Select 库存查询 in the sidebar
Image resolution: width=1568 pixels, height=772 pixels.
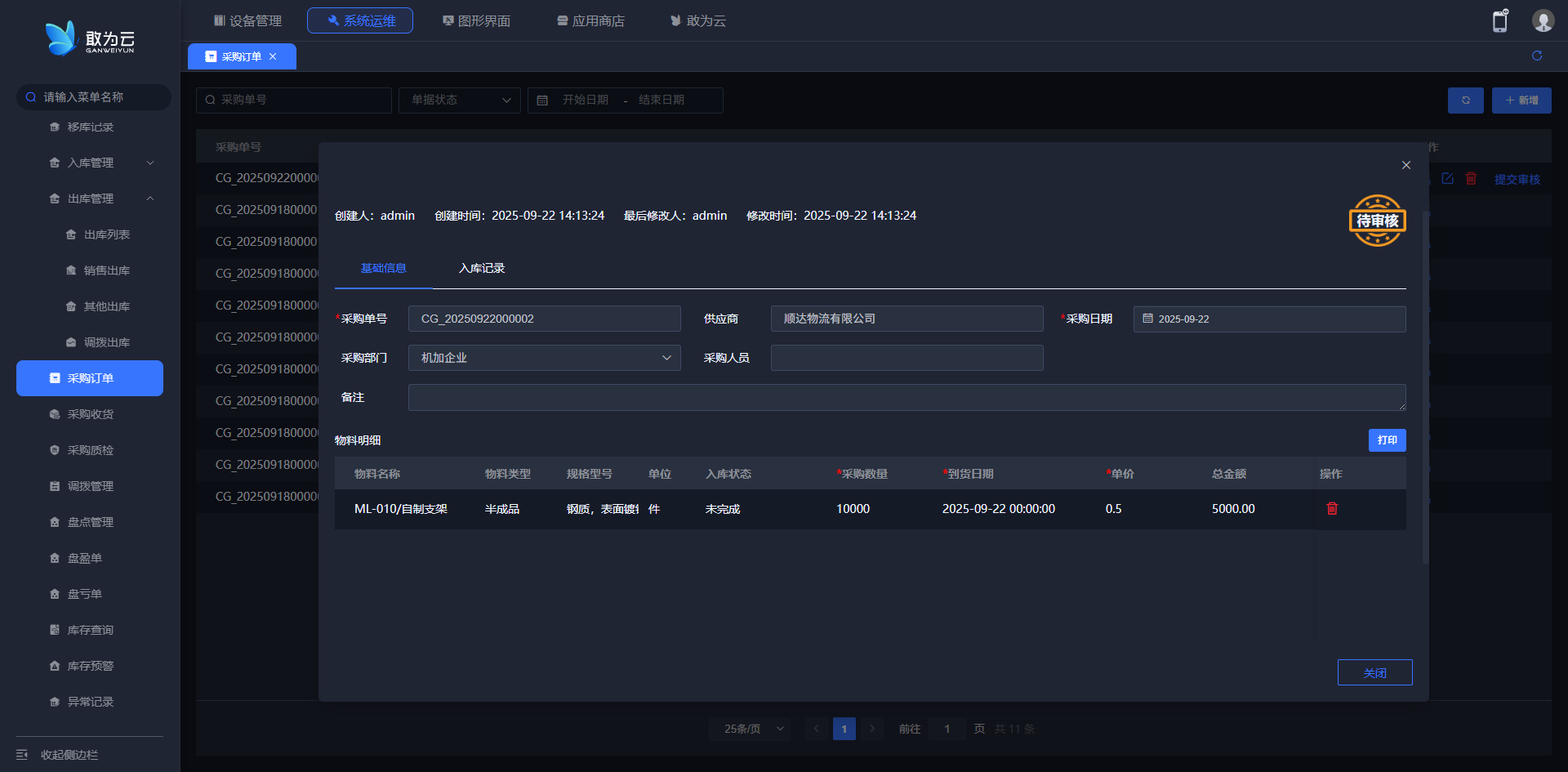click(x=90, y=630)
